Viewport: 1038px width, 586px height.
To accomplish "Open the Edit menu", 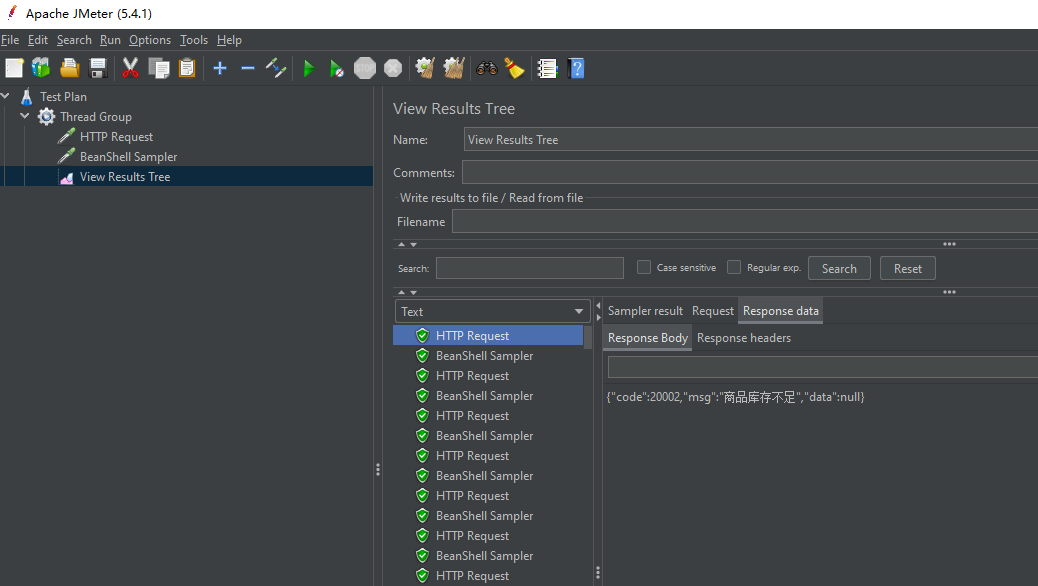I will click(x=38, y=40).
